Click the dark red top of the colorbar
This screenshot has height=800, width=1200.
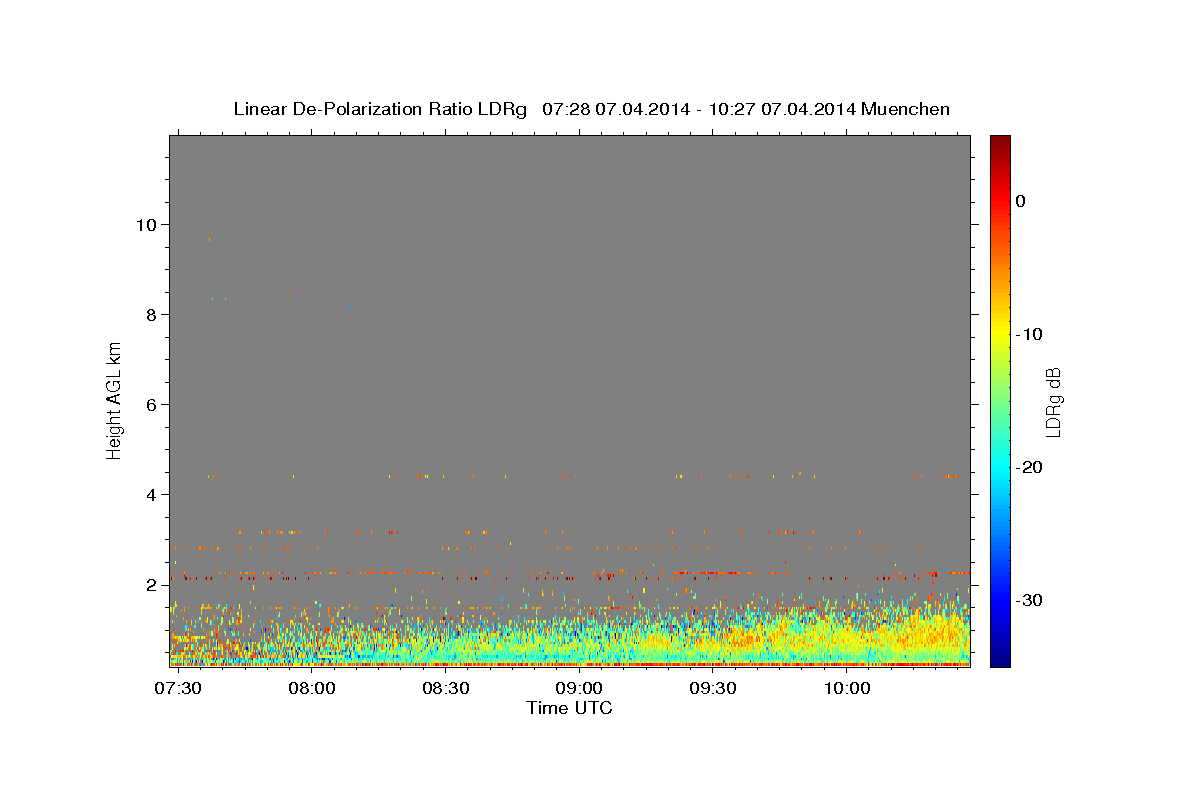(x=1000, y=142)
